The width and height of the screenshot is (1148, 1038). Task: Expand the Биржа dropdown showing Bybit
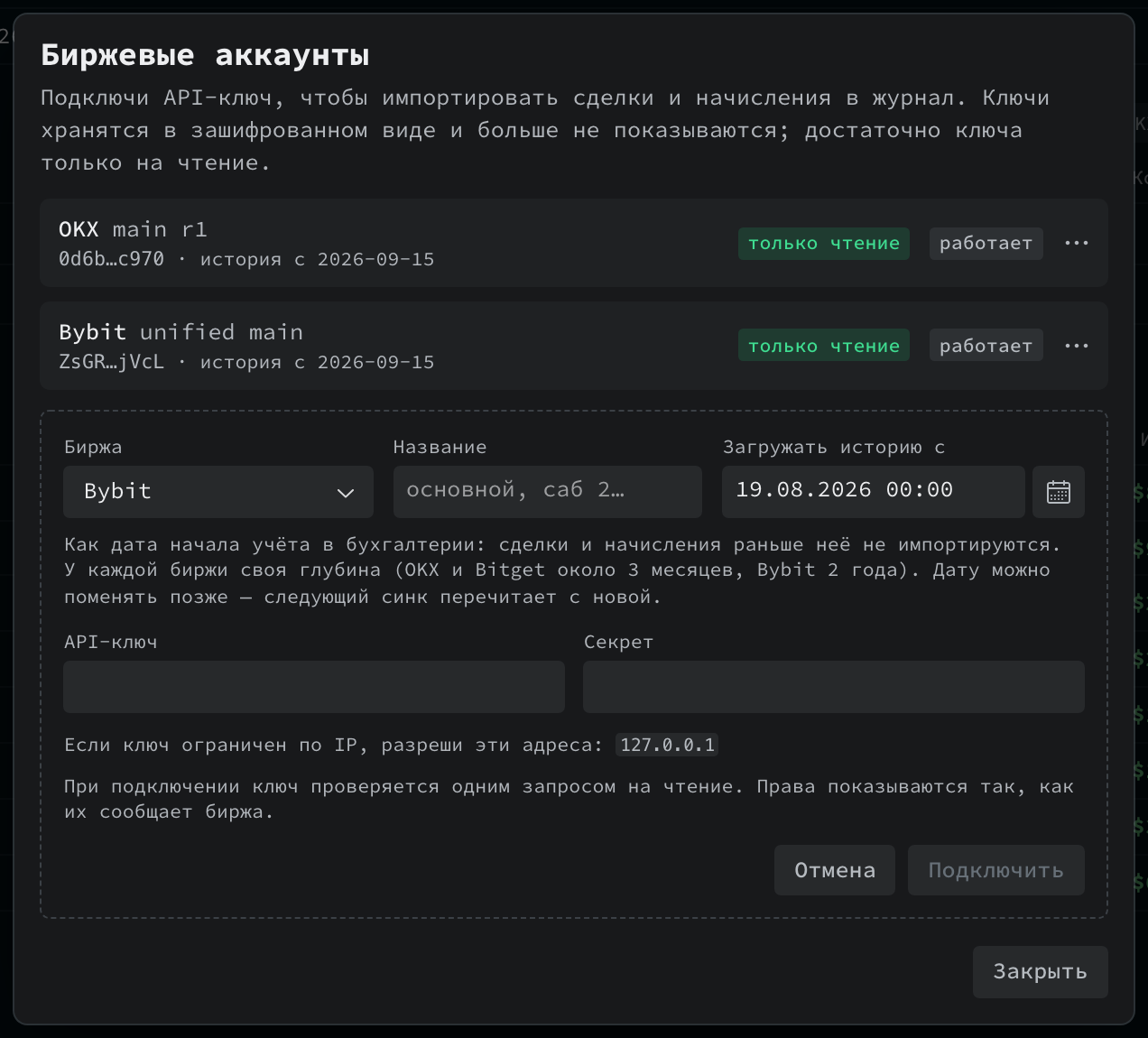(218, 492)
